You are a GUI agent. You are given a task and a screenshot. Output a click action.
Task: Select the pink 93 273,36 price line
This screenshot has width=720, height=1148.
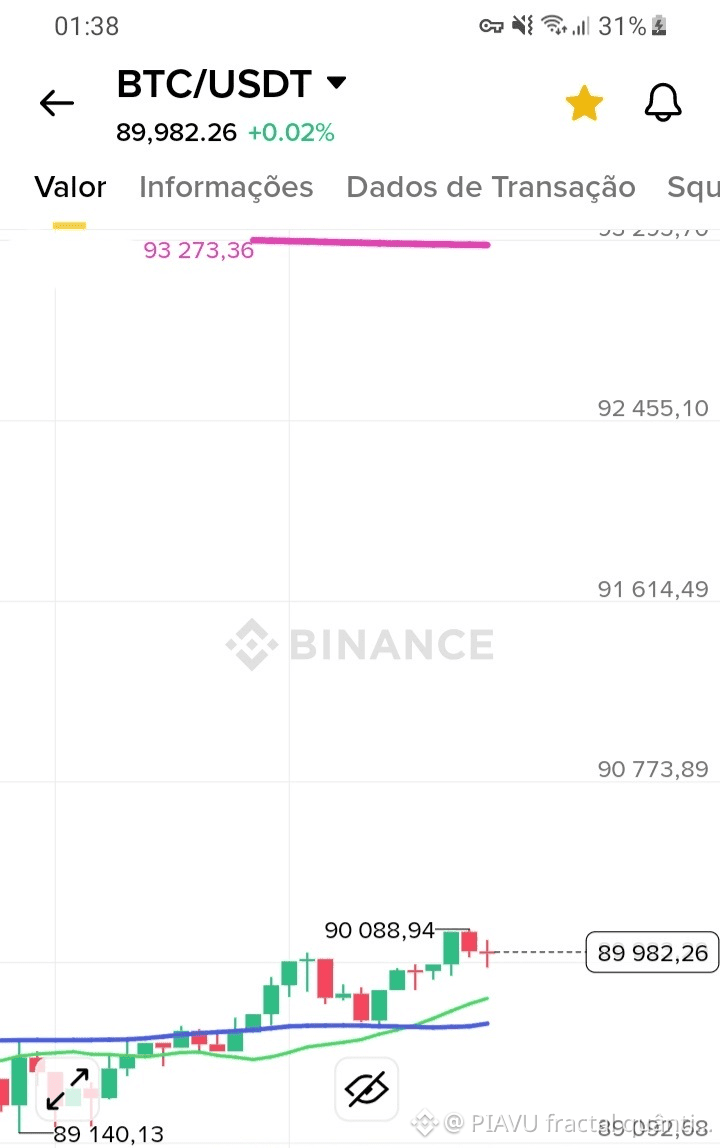pyautogui.click(x=370, y=242)
